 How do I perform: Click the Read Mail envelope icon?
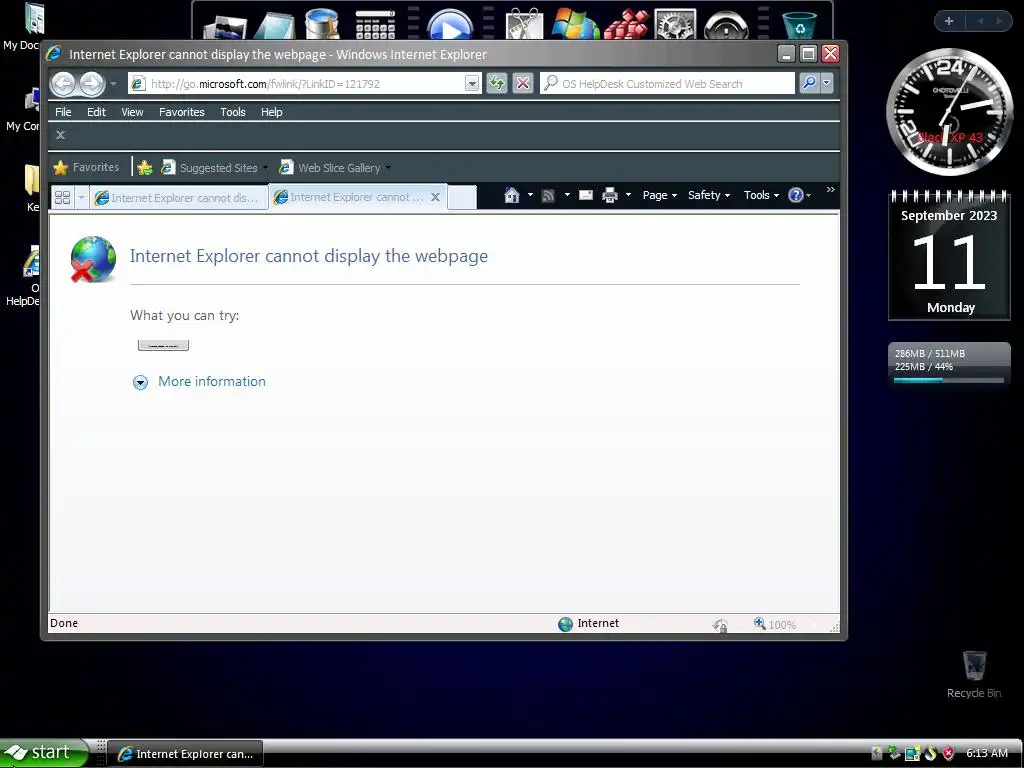(x=586, y=195)
